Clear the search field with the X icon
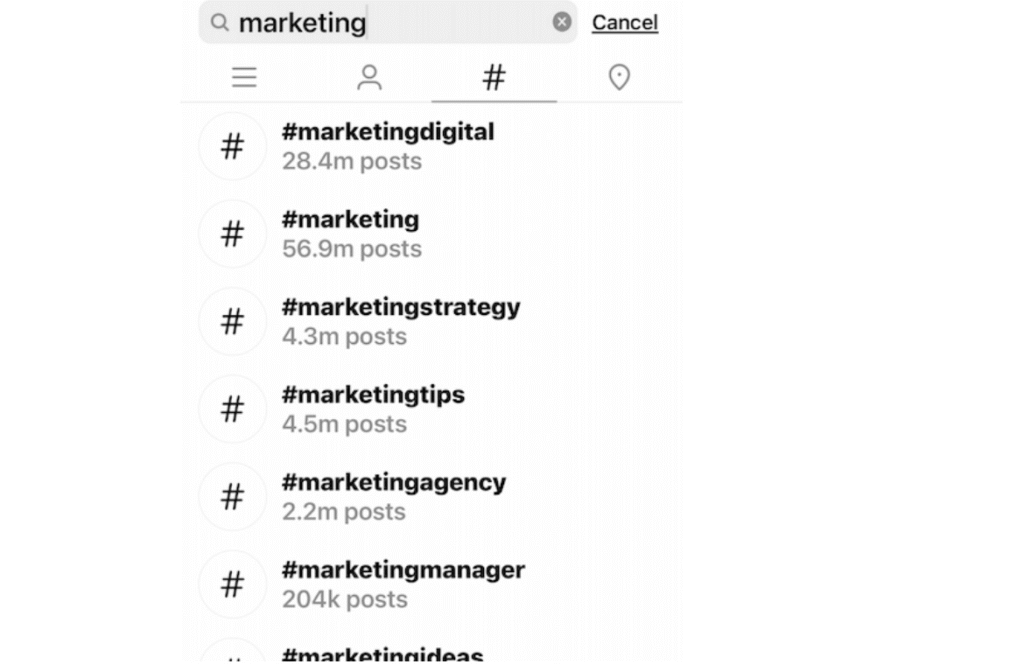 pos(562,22)
